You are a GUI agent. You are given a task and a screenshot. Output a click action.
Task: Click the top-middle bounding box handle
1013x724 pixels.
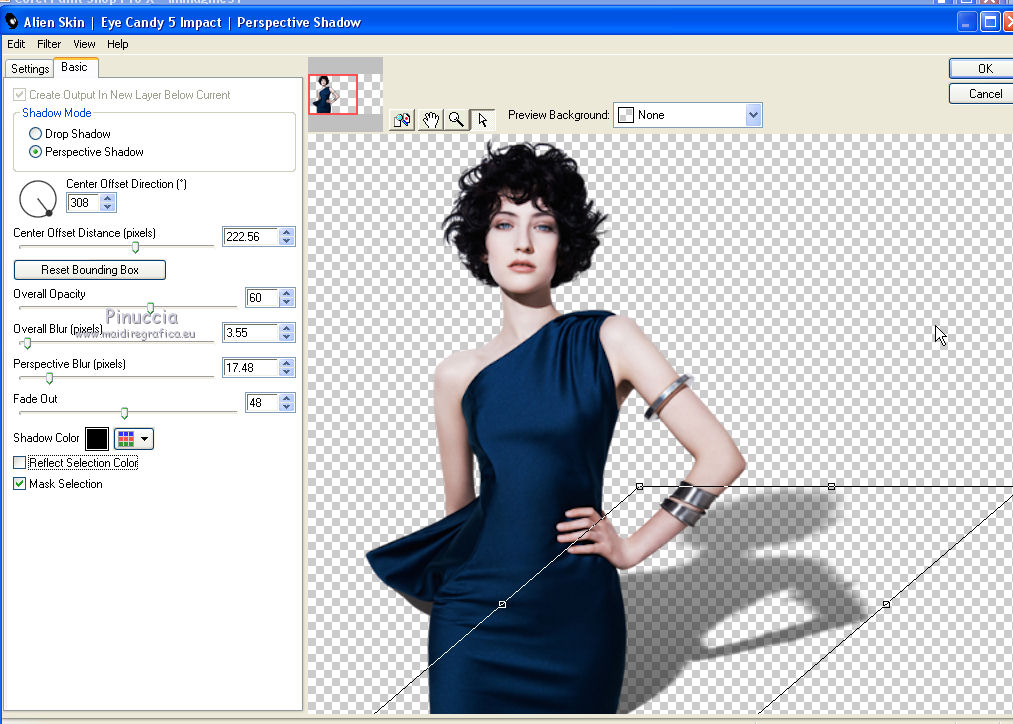pyautogui.click(x=831, y=486)
